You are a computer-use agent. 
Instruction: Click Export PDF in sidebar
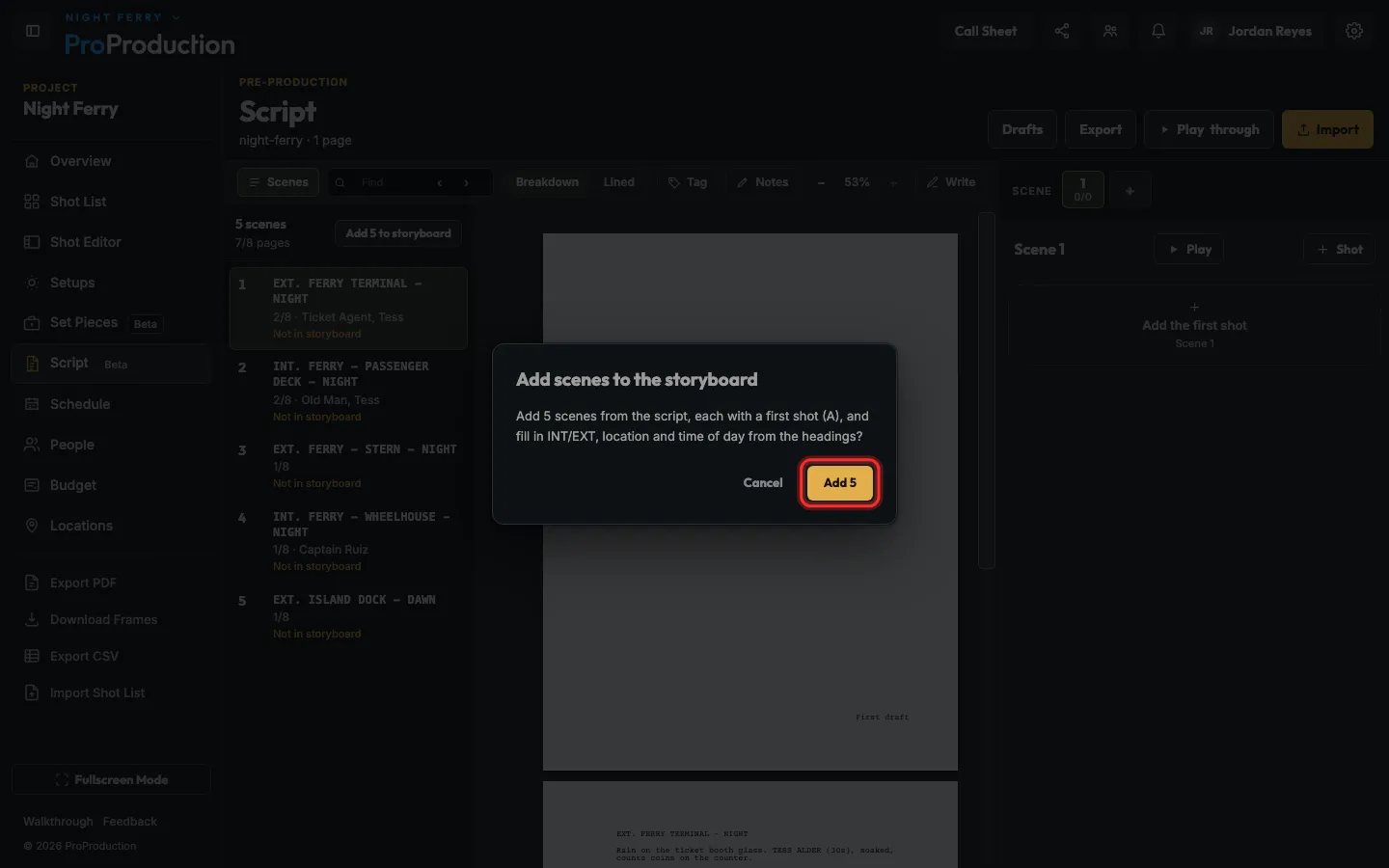pyautogui.click(x=111, y=583)
